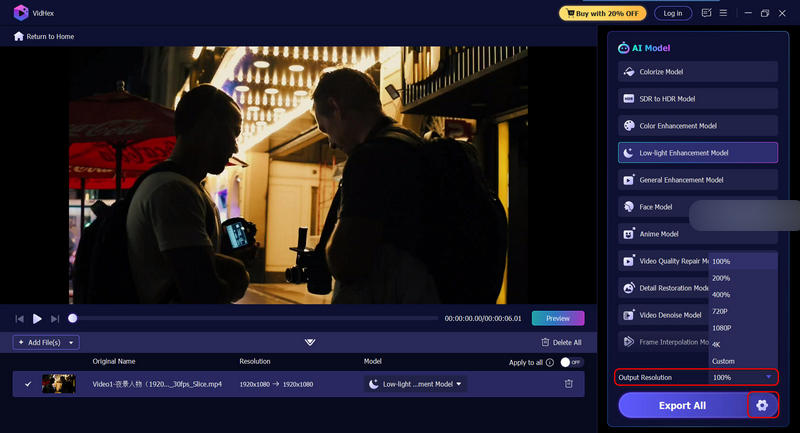Choose 720P in resolution list

click(743, 311)
